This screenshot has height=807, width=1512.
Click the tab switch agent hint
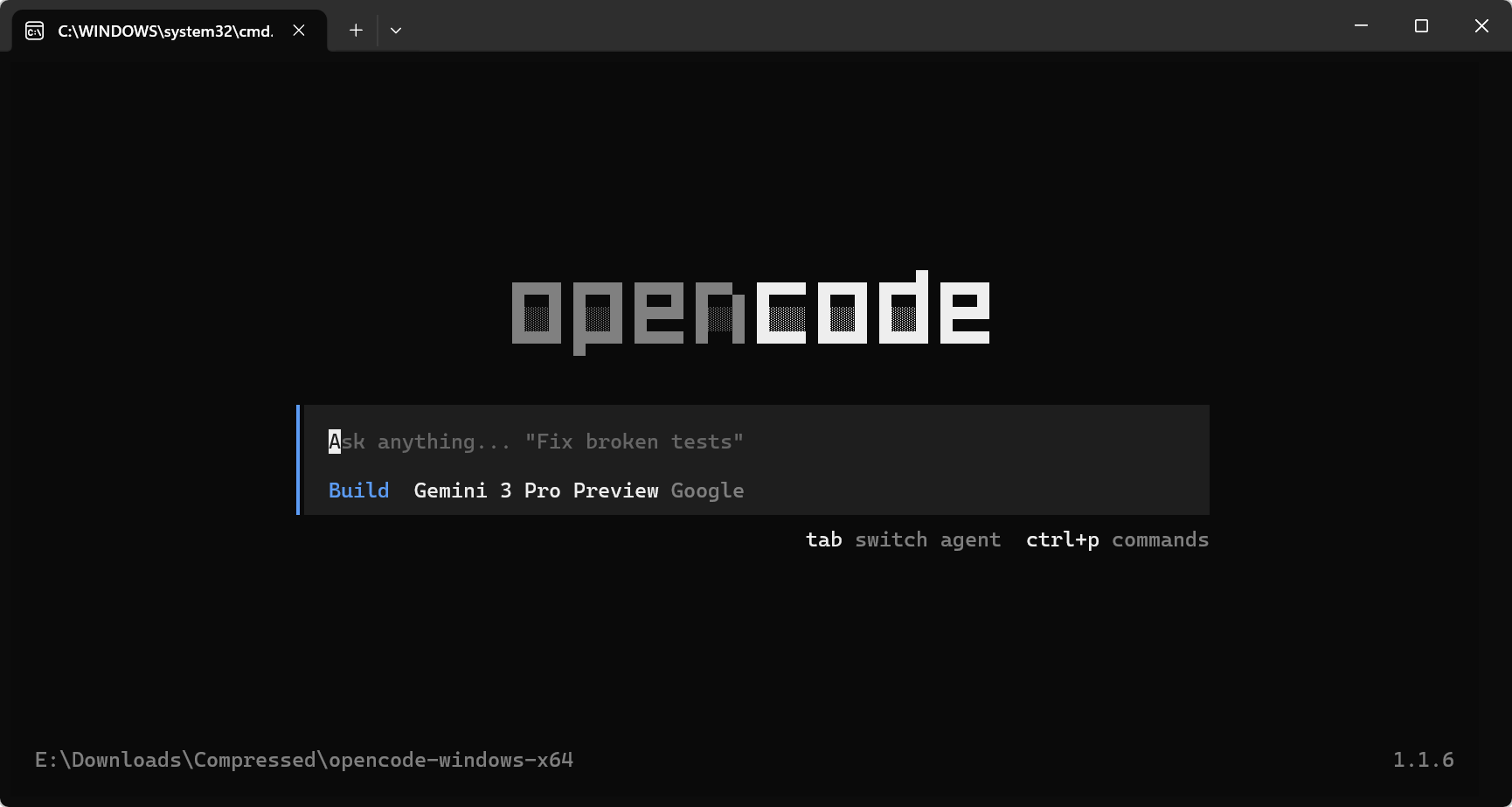click(902, 539)
